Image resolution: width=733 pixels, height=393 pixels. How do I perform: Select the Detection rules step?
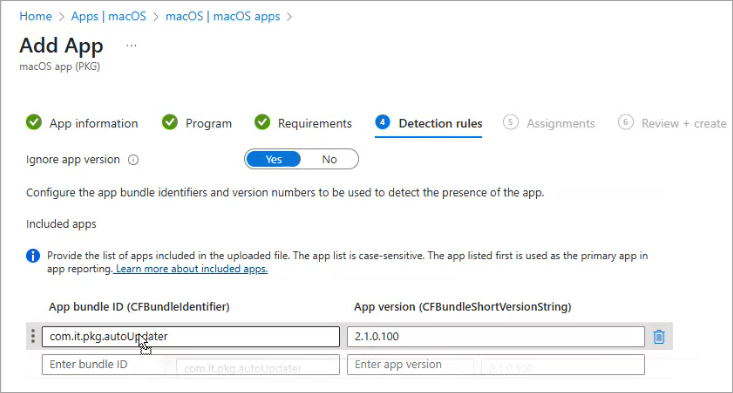coord(440,123)
